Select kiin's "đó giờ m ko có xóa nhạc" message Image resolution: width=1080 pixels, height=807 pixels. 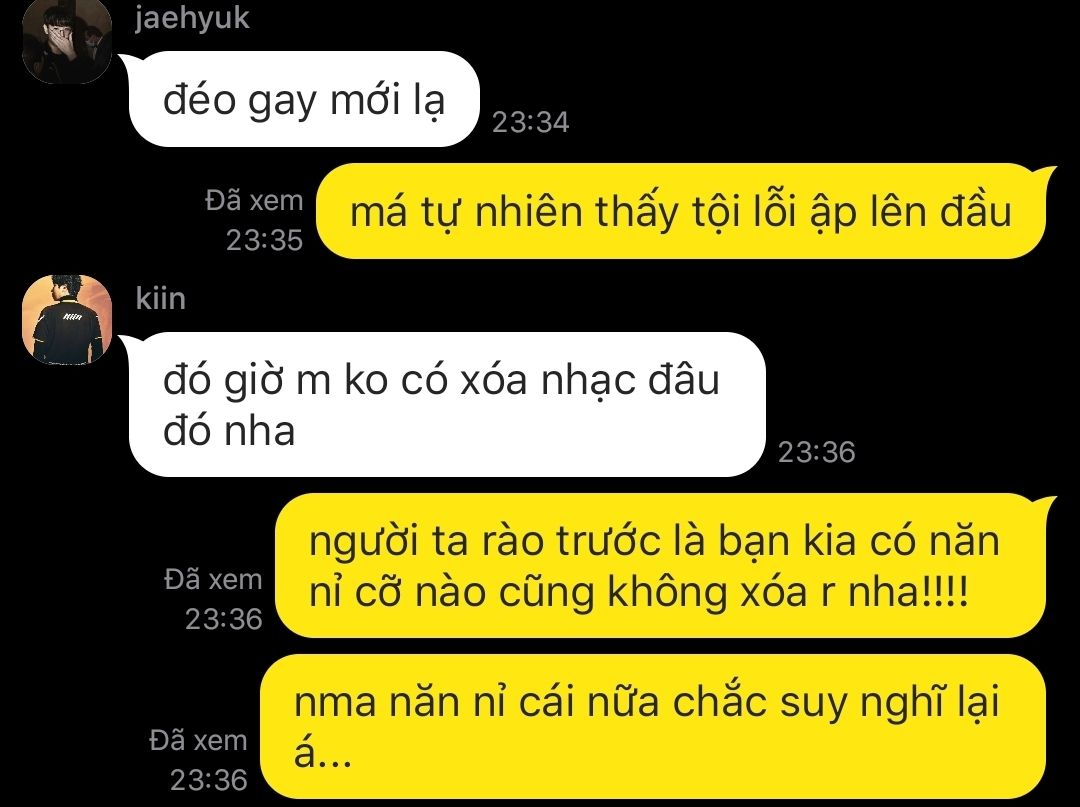point(447,404)
